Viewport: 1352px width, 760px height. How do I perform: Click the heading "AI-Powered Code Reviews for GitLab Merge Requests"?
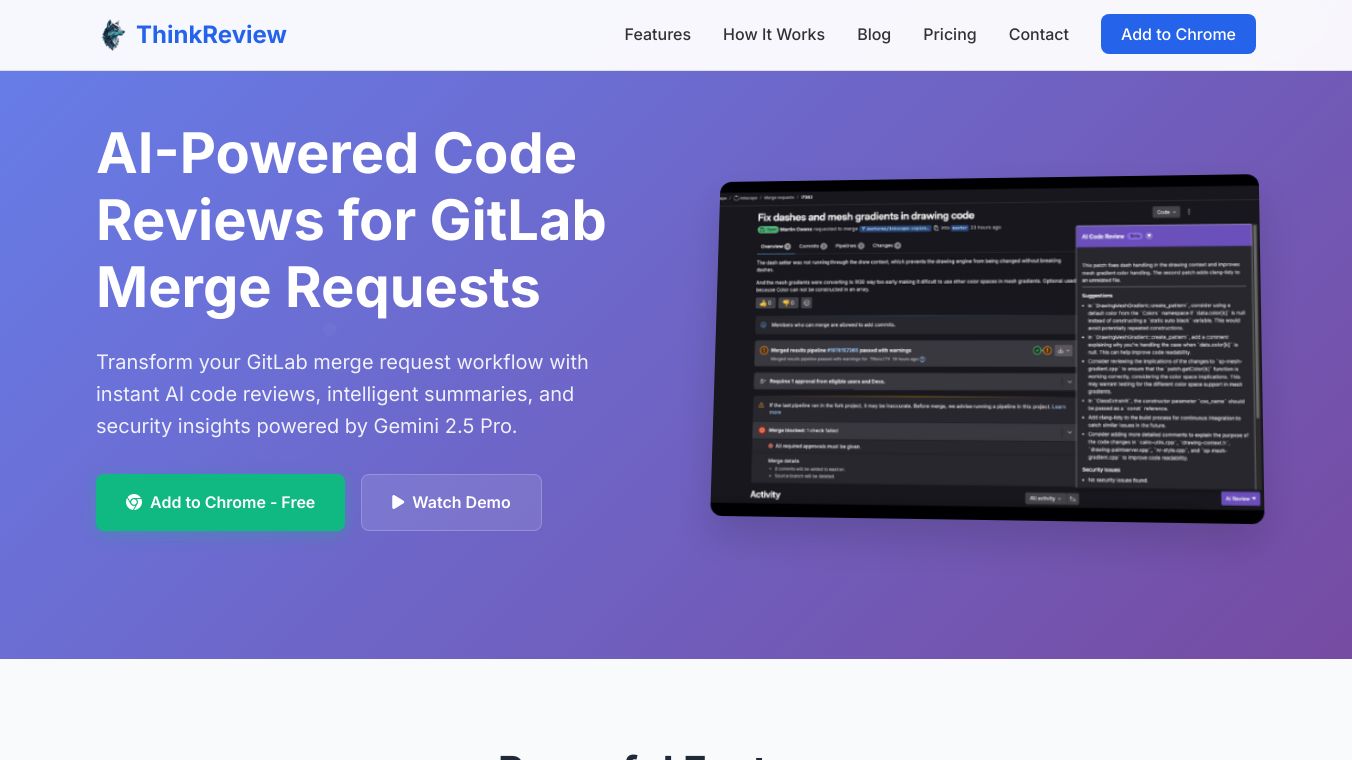(x=351, y=221)
